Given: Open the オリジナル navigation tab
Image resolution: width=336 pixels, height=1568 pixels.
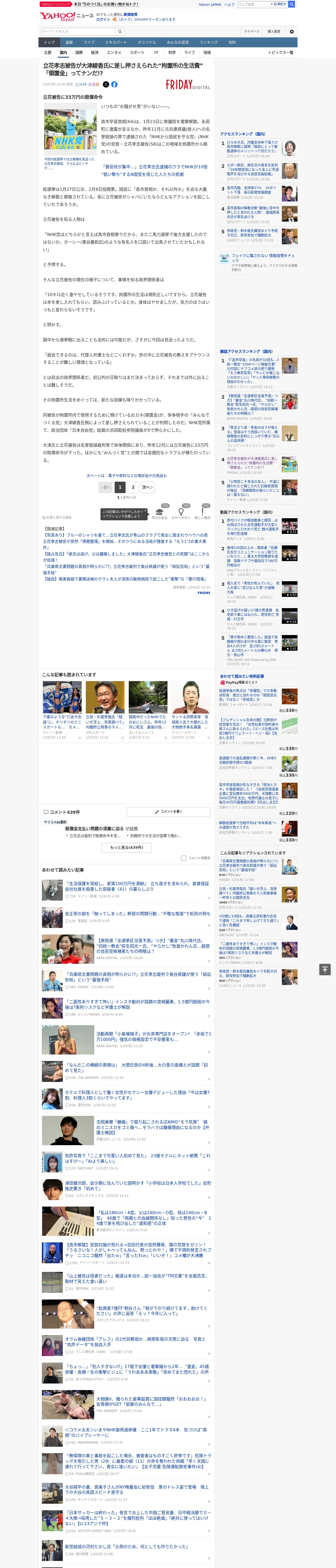Looking at the screenshot, I should coord(147,43).
